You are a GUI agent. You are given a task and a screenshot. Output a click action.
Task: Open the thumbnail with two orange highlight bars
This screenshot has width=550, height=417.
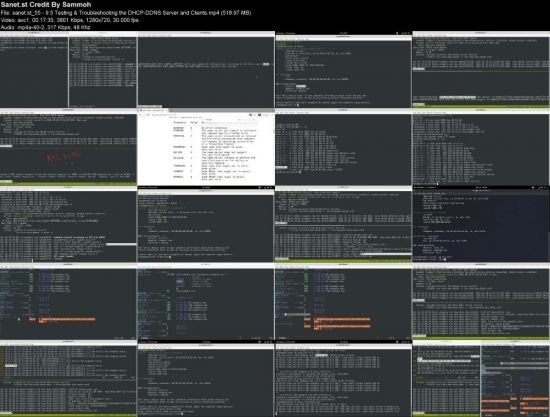(x=343, y=301)
